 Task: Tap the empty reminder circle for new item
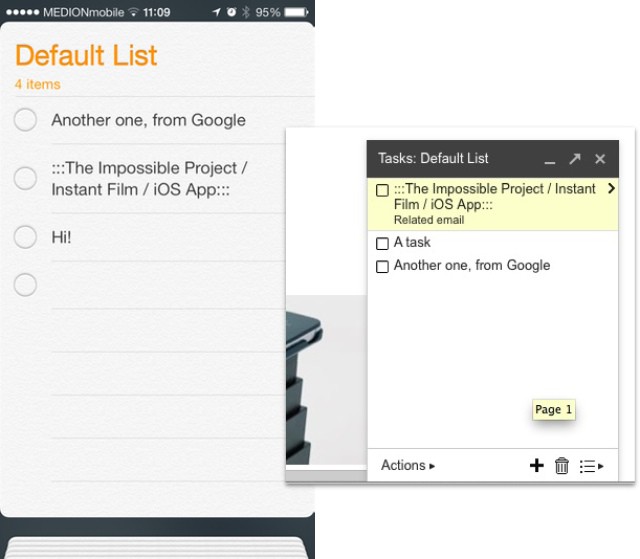point(25,285)
